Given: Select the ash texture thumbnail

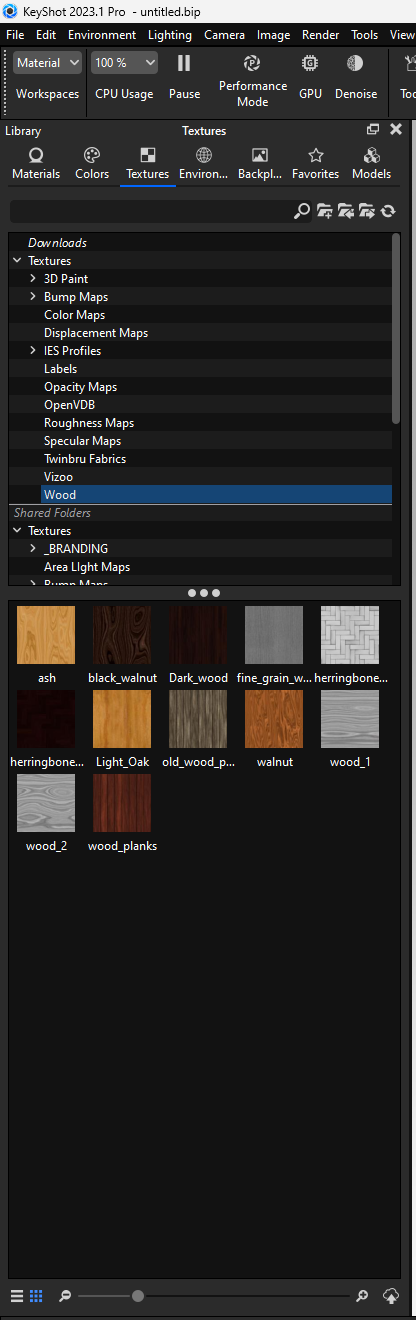Looking at the screenshot, I should [46, 635].
